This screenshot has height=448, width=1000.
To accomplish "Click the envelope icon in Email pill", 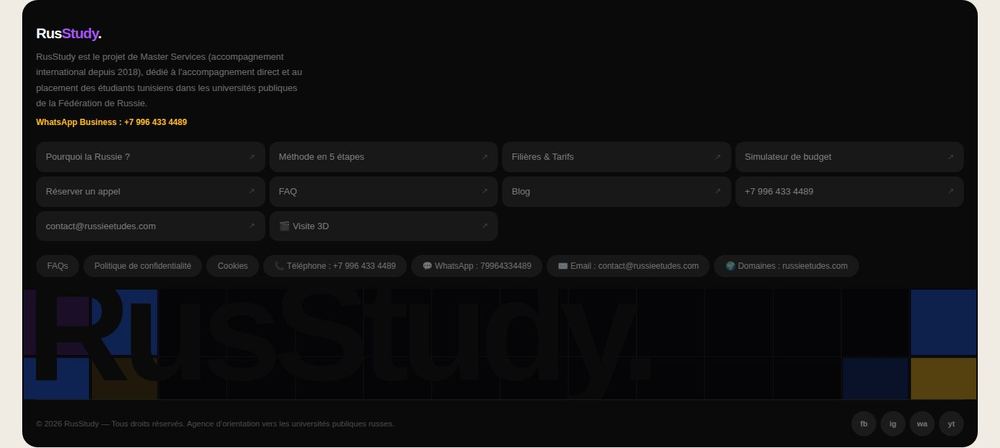I will 563,265.
